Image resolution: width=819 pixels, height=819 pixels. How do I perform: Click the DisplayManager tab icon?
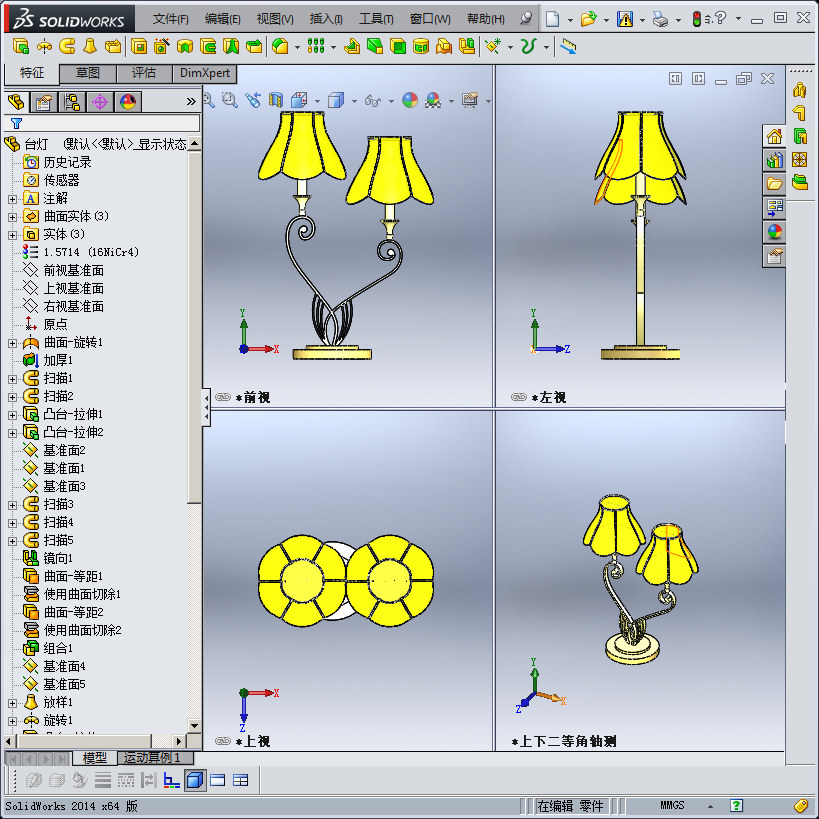point(126,101)
